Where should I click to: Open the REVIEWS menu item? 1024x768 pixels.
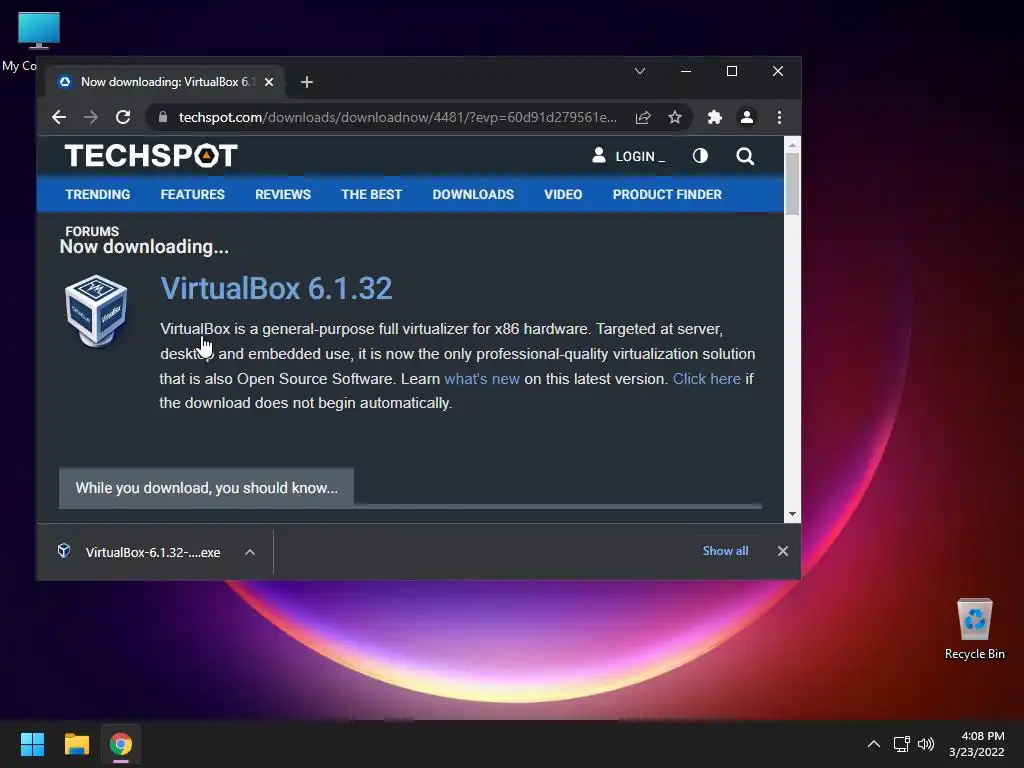click(x=283, y=195)
